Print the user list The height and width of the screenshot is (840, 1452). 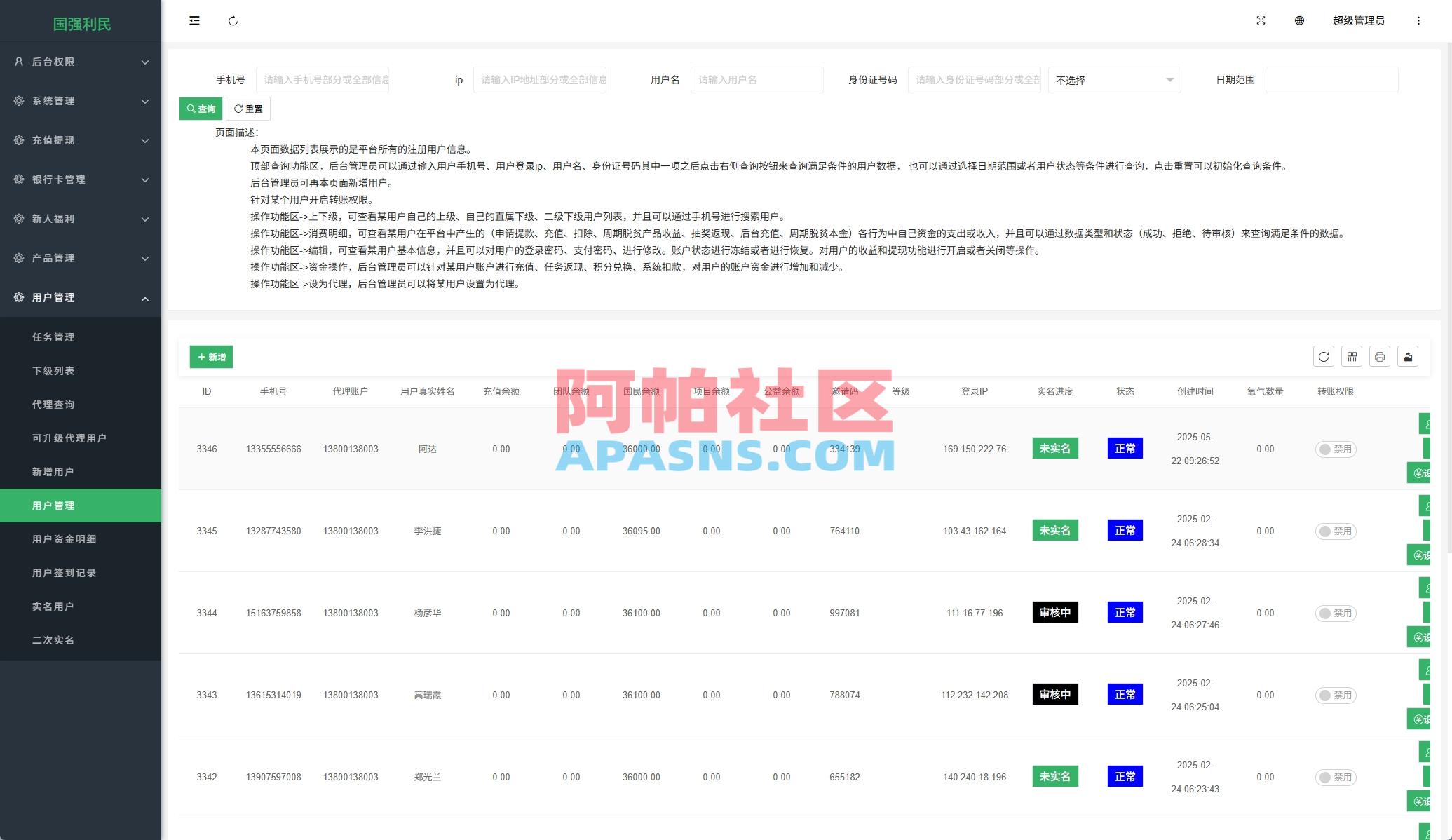1380,356
